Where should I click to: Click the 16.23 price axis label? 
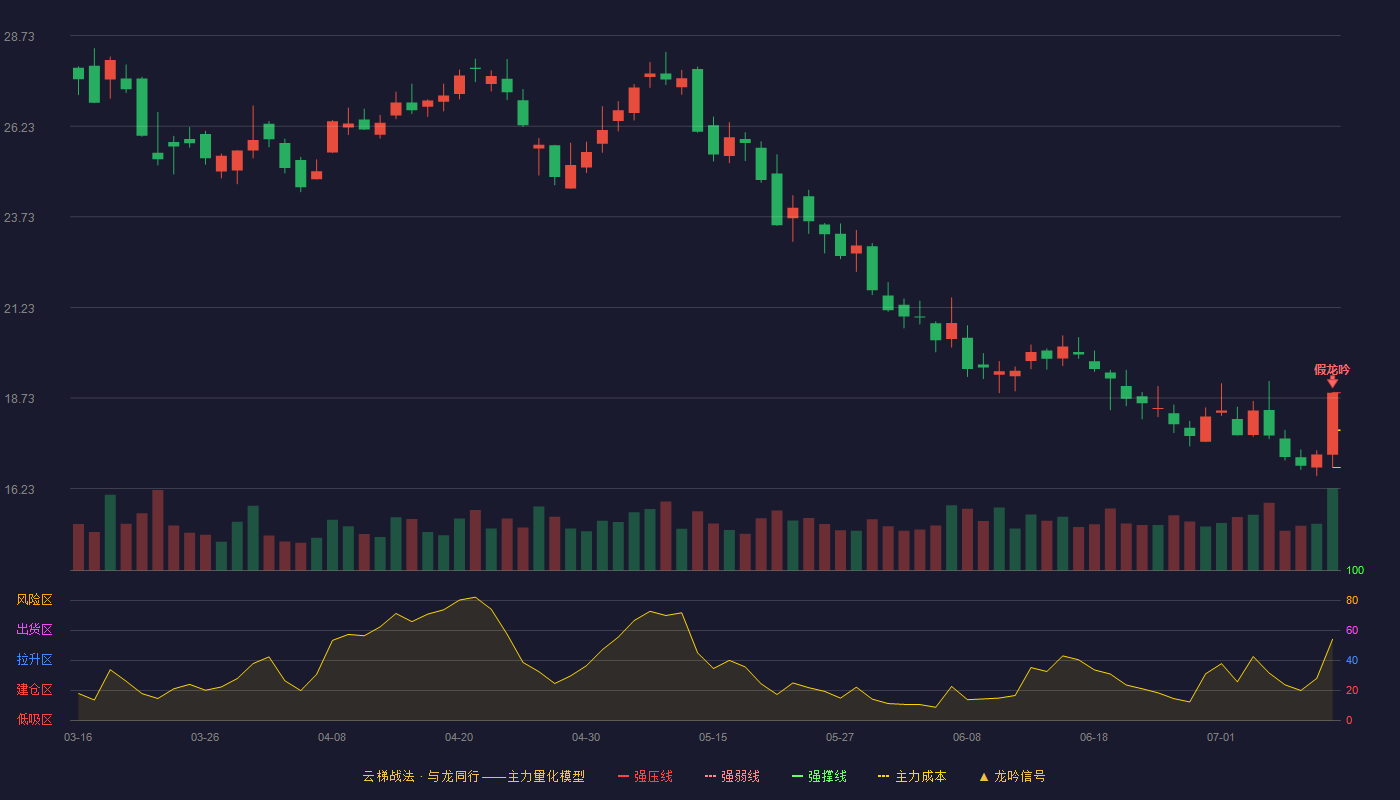(x=19, y=489)
